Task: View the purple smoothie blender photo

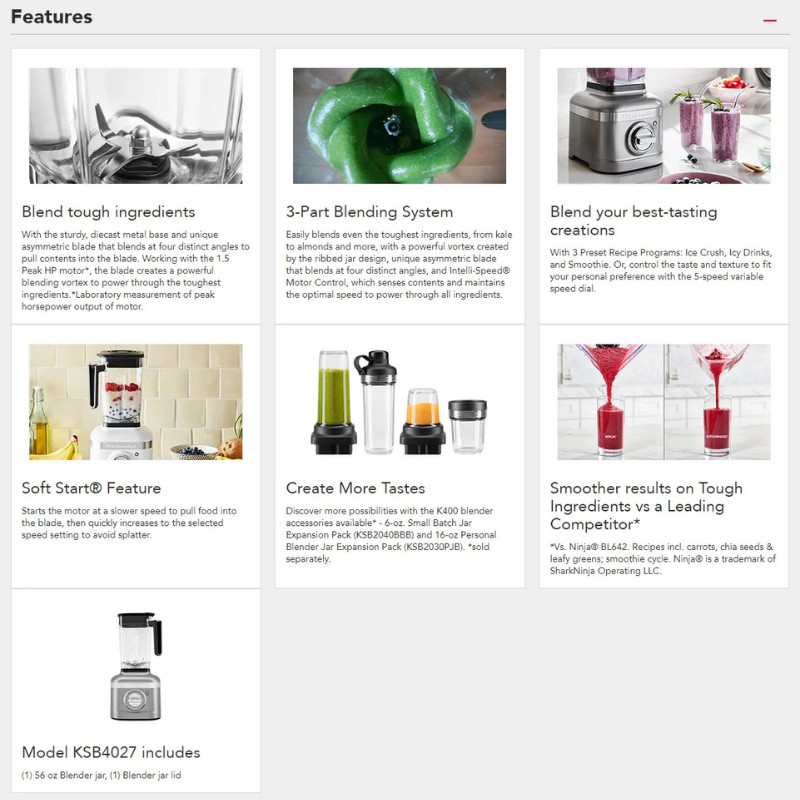Action: coord(664,126)
